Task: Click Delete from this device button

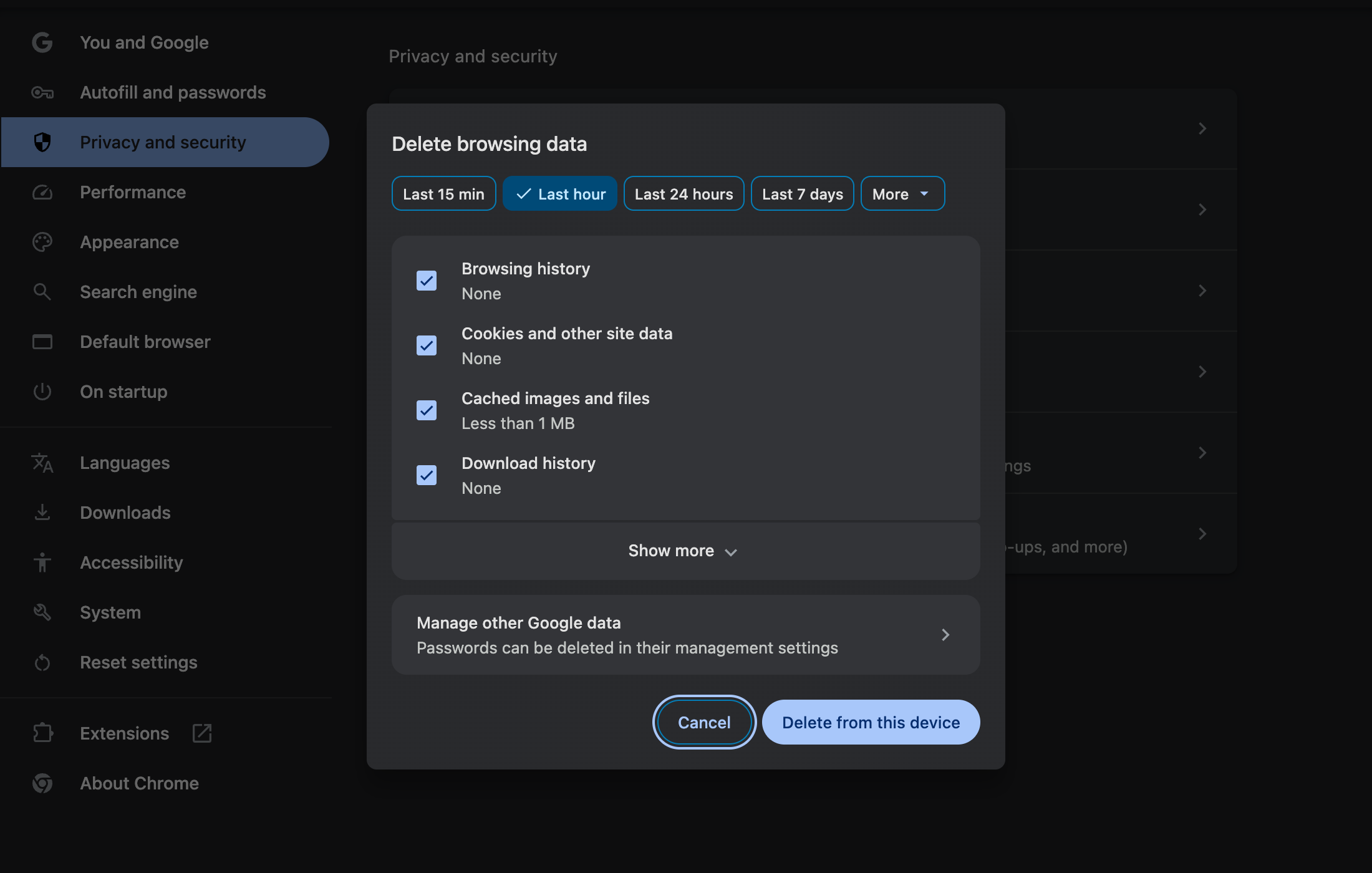Action: click(x=871, y=722)
